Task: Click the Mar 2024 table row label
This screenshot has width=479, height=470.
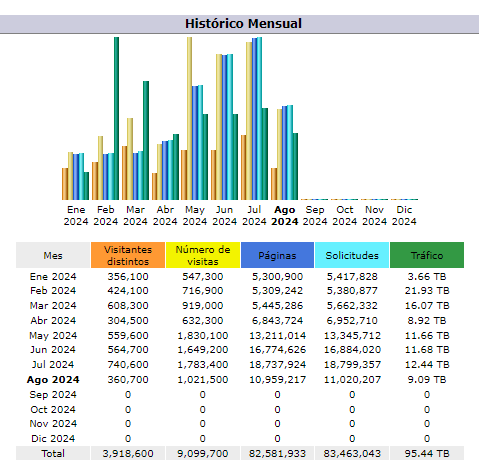Action: (x=53, y=306)
